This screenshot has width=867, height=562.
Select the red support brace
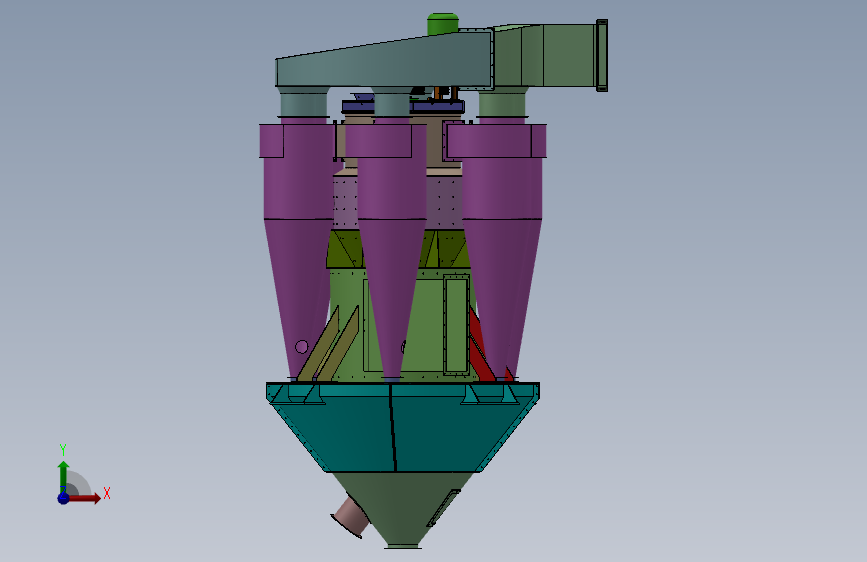483,348
